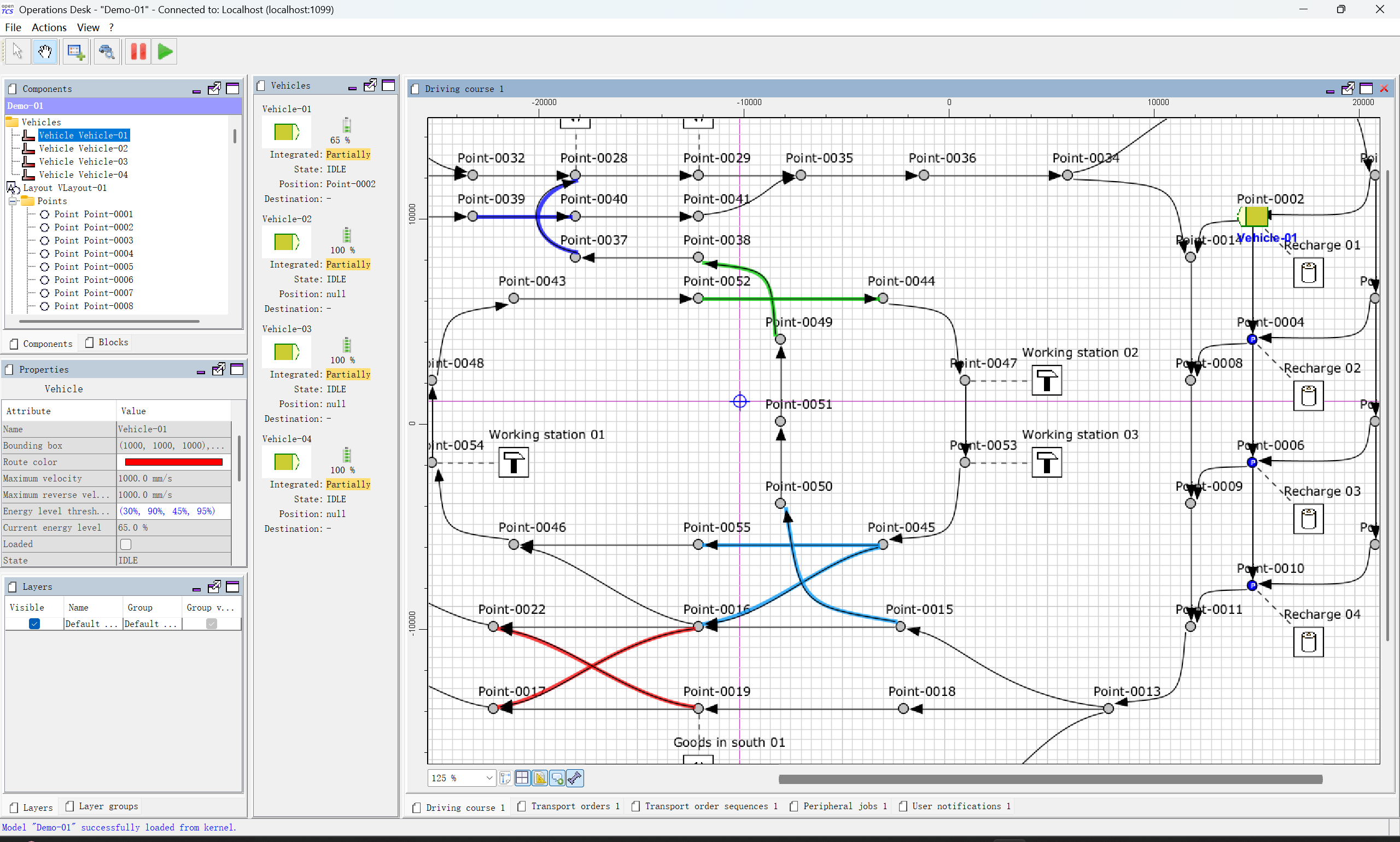Toggle the Loaded checkbox in Properties
The height and width of the screenshot is (842, 1400).
coord(126,544)
